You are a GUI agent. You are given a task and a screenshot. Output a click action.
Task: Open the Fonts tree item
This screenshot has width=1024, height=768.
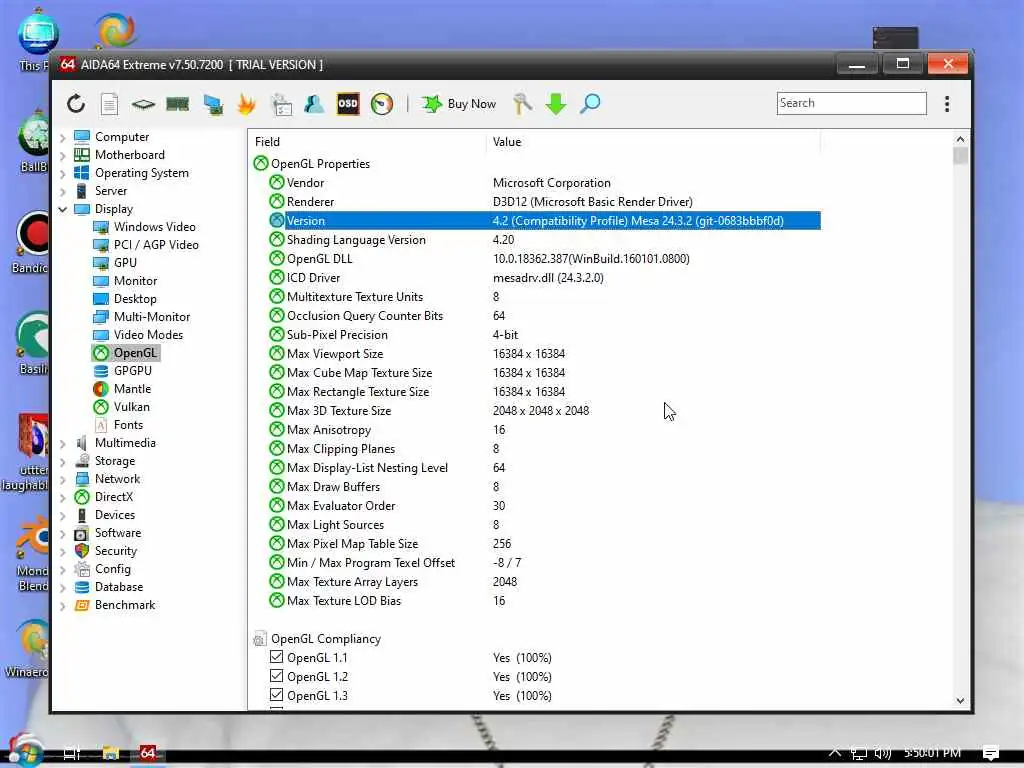118,425
